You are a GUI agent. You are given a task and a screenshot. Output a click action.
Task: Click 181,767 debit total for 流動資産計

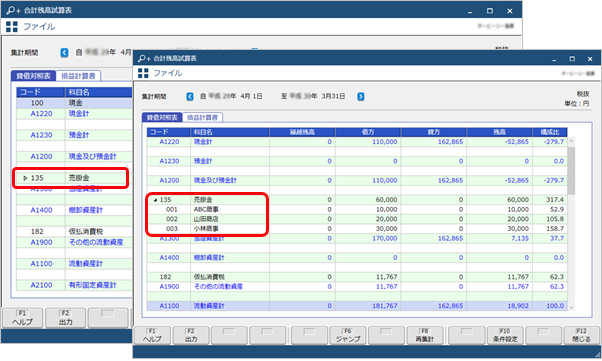(385, 306)
